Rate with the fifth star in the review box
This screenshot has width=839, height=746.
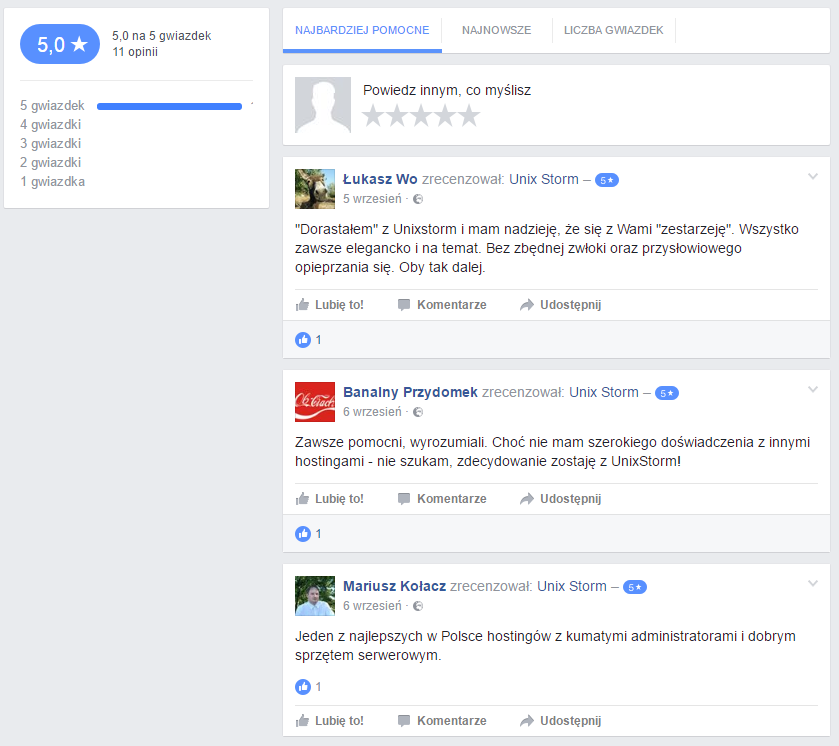[x=469, y=116]
